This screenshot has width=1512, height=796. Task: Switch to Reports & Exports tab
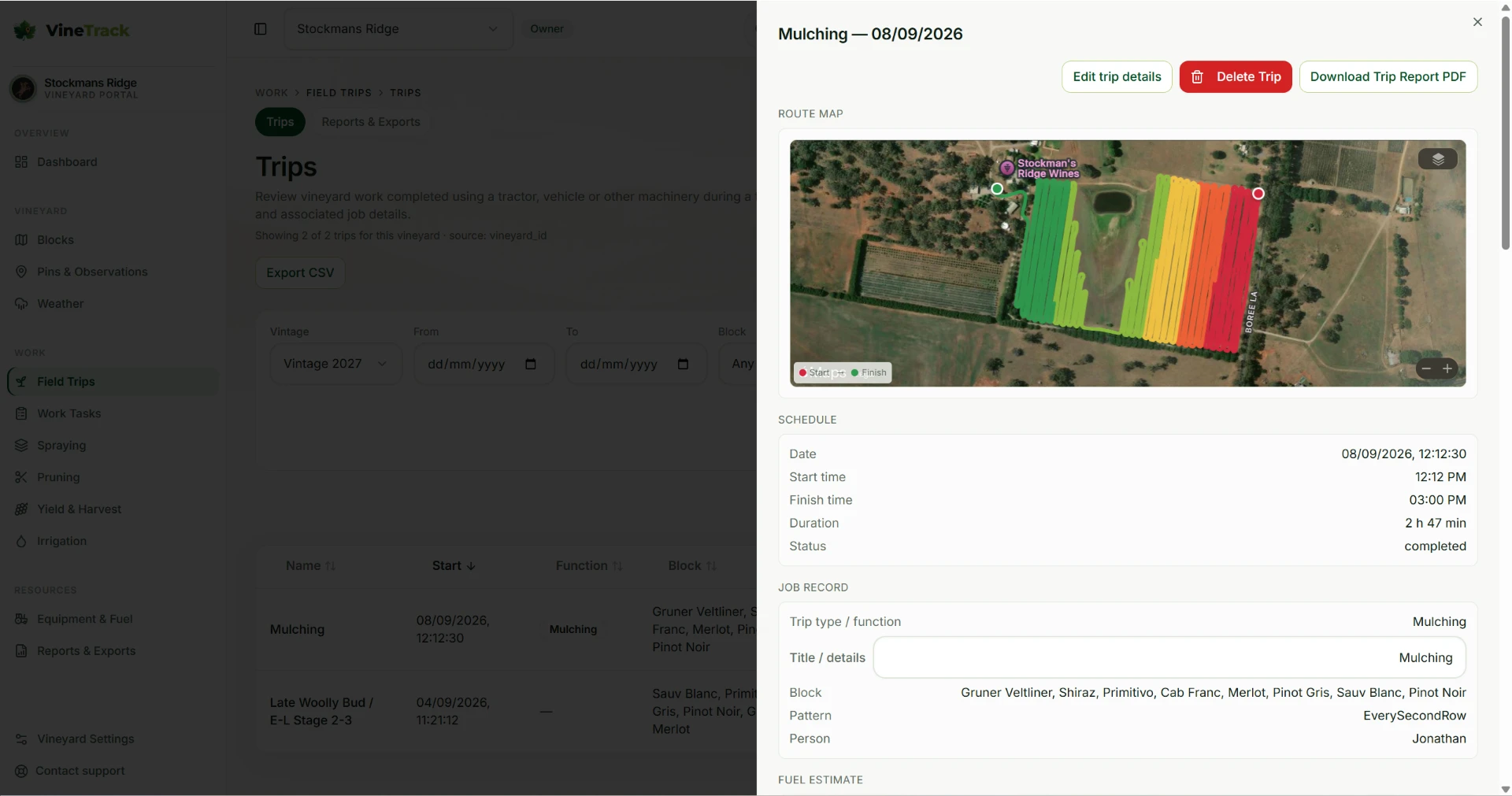pyautogui.click(x=371, y=122)
